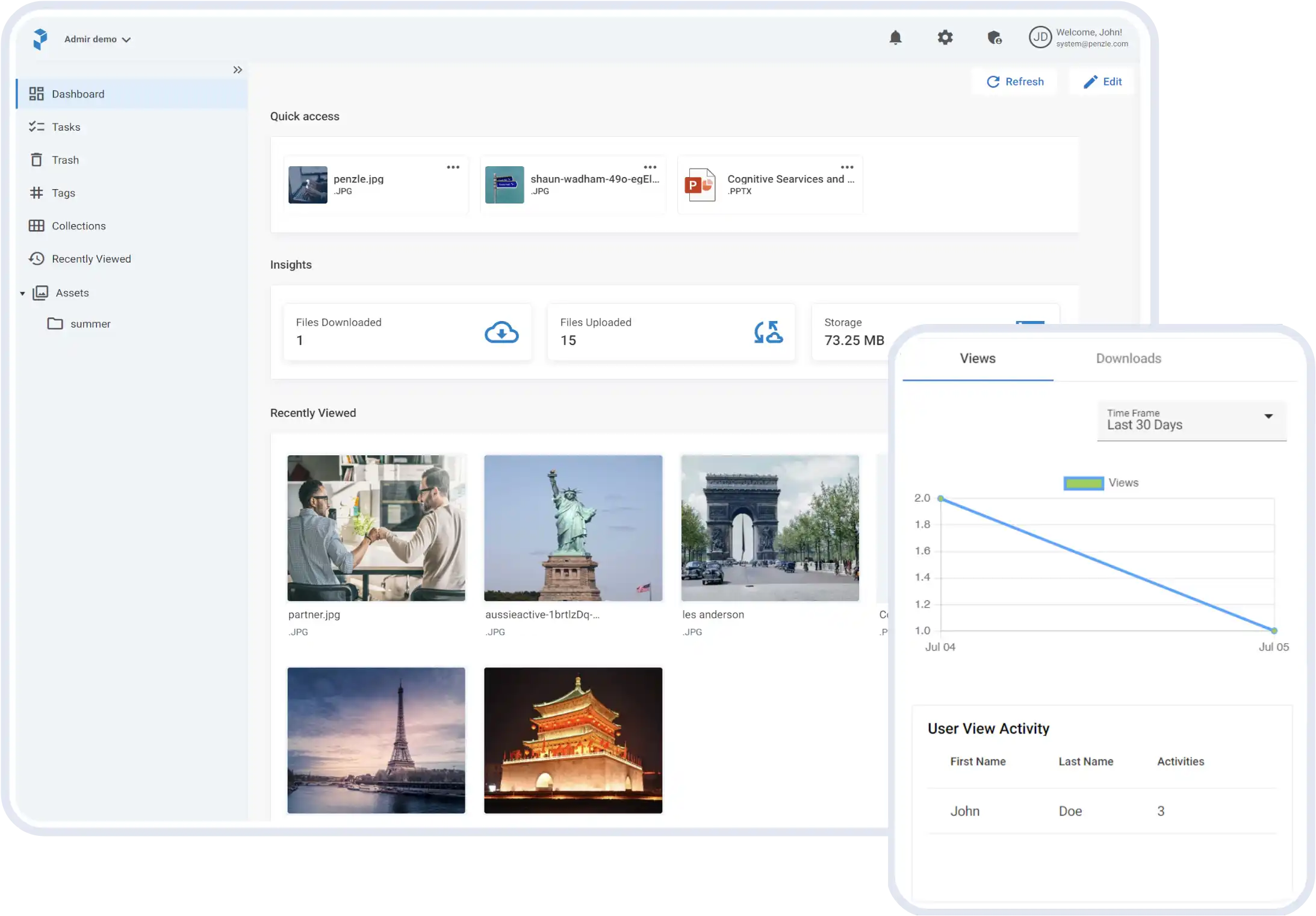Switch to the Downloads tab
Viewport: 1316px width, 916px height.
coord(1129,358)
